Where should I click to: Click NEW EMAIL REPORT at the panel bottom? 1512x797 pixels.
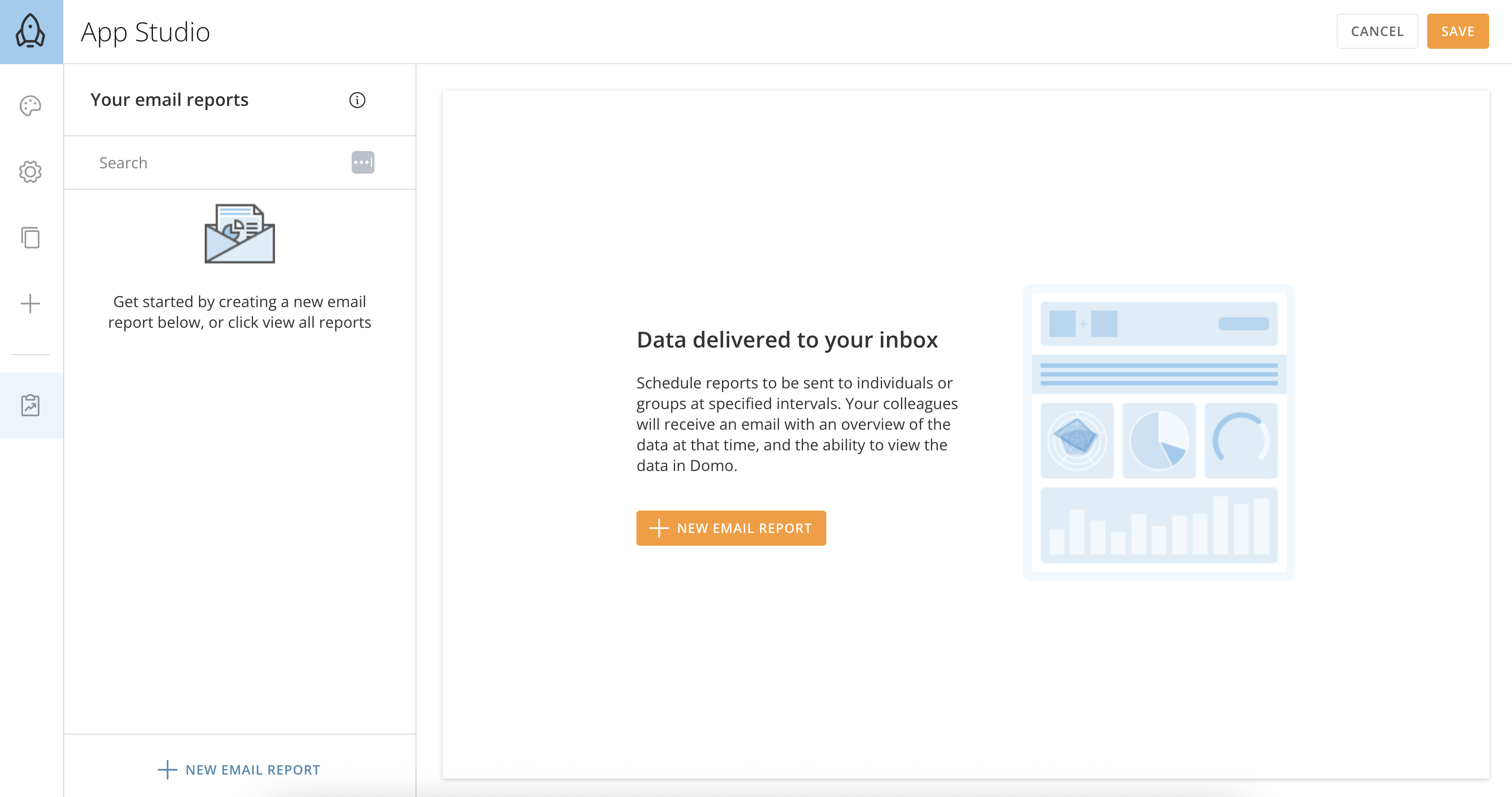point(239,769)
